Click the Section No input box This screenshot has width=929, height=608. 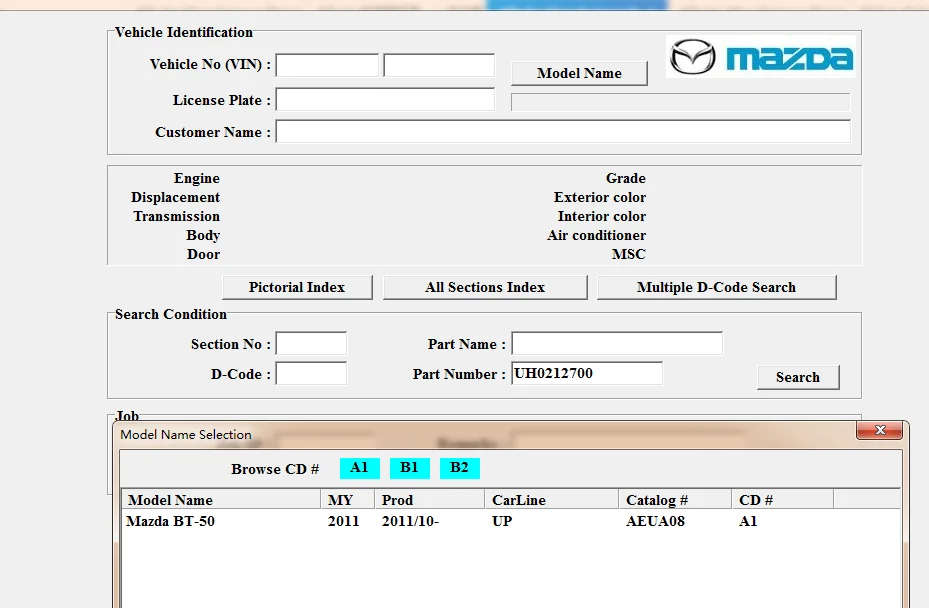pos(311,344)
